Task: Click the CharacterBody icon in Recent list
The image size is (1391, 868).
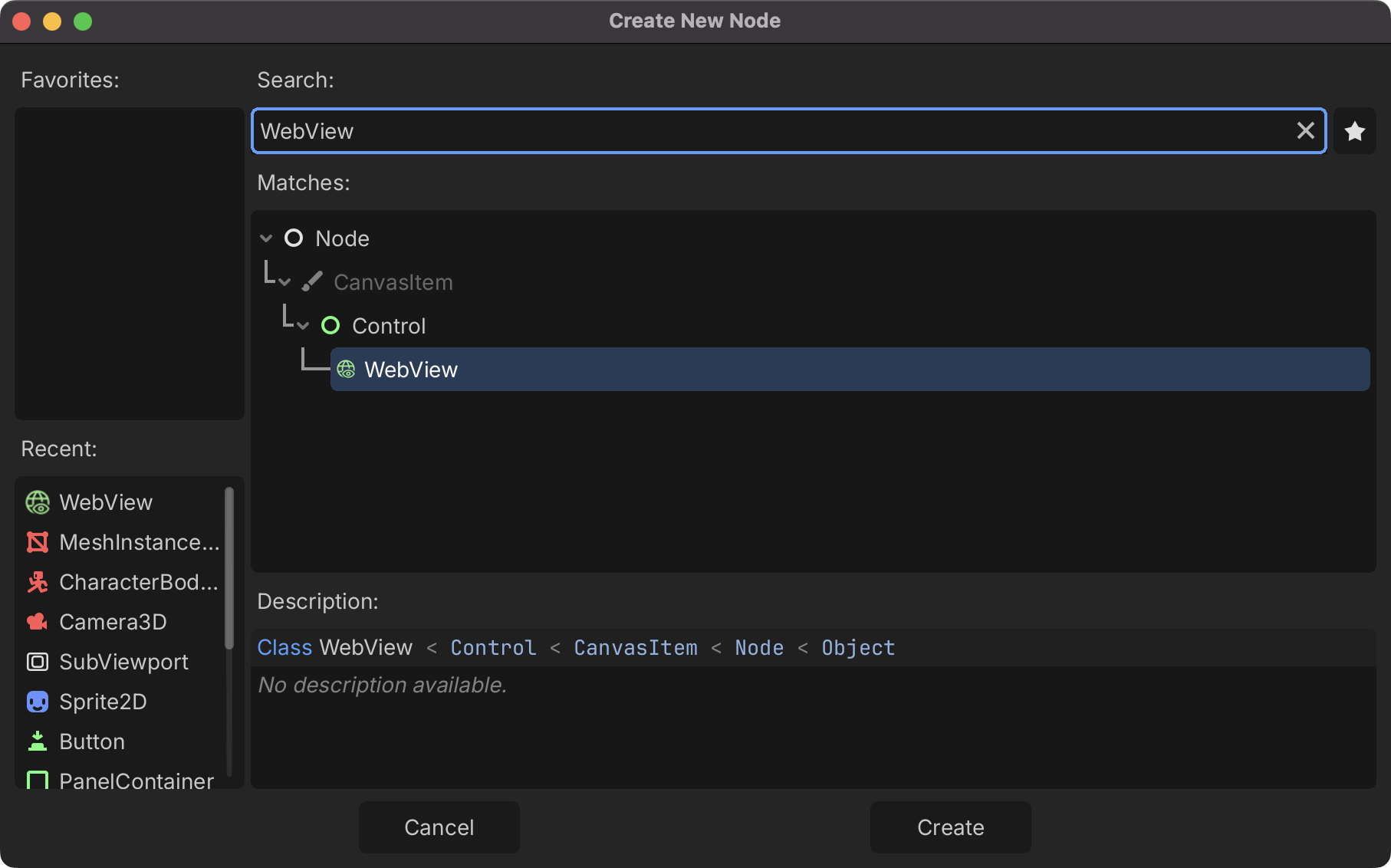Action: tap(38, 583)
